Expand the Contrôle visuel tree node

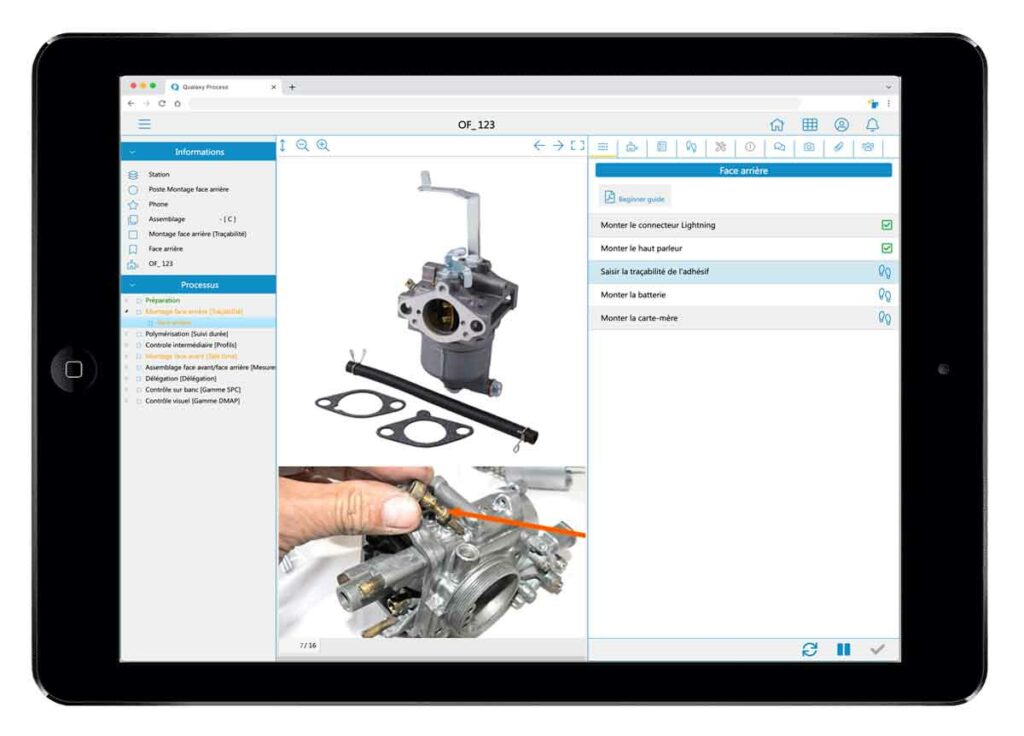127,401
